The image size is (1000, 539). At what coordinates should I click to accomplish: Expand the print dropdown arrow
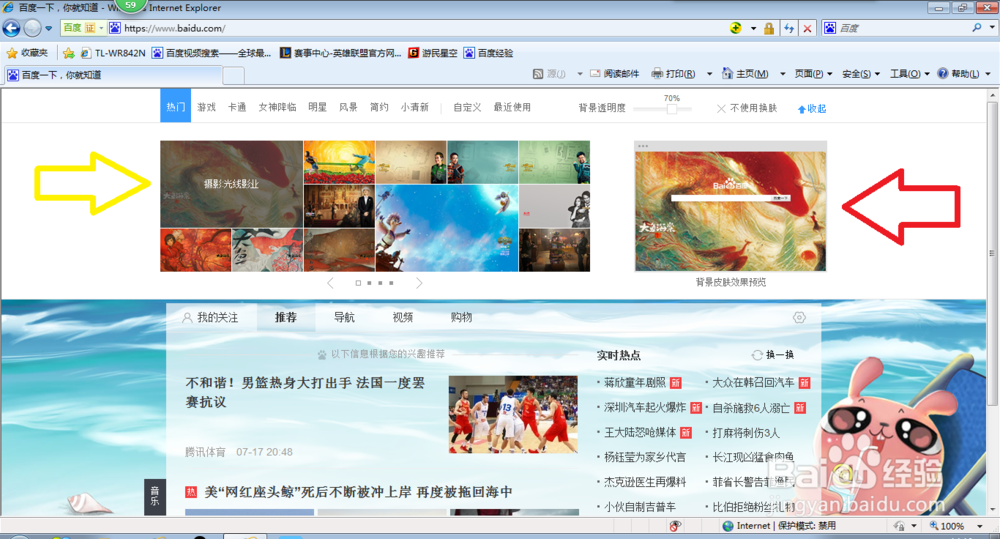click(709, 74)
